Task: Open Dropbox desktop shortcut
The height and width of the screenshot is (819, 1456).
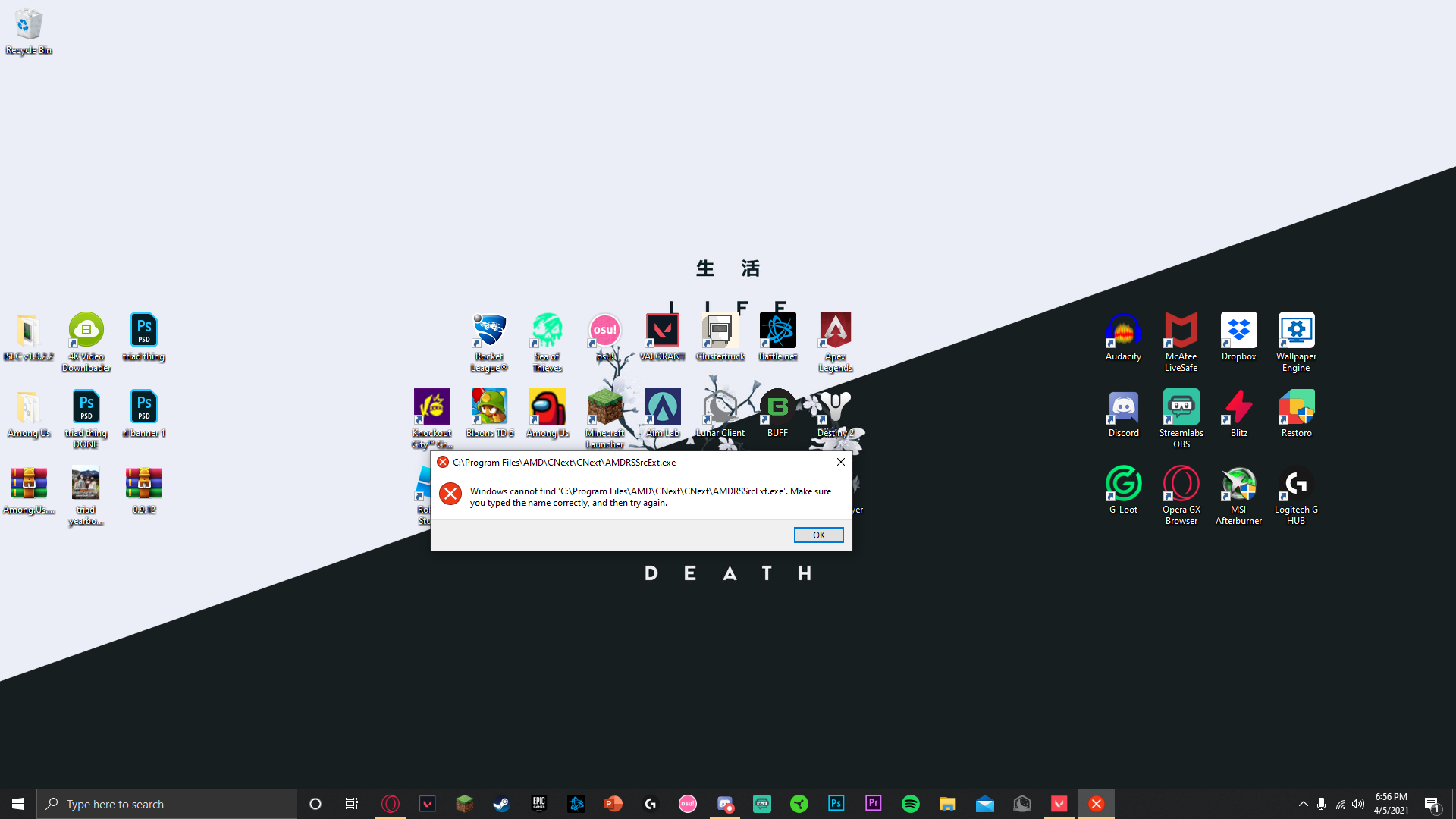Action: click(x=1238, y=337)
